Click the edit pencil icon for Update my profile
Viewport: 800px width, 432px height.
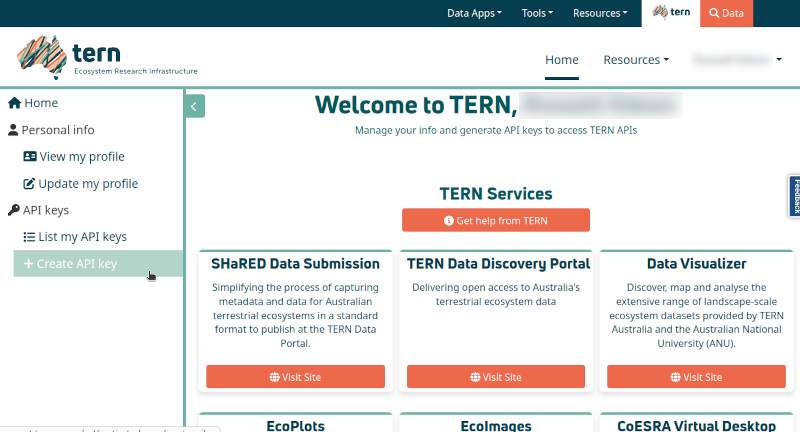(x=29, y=184)
